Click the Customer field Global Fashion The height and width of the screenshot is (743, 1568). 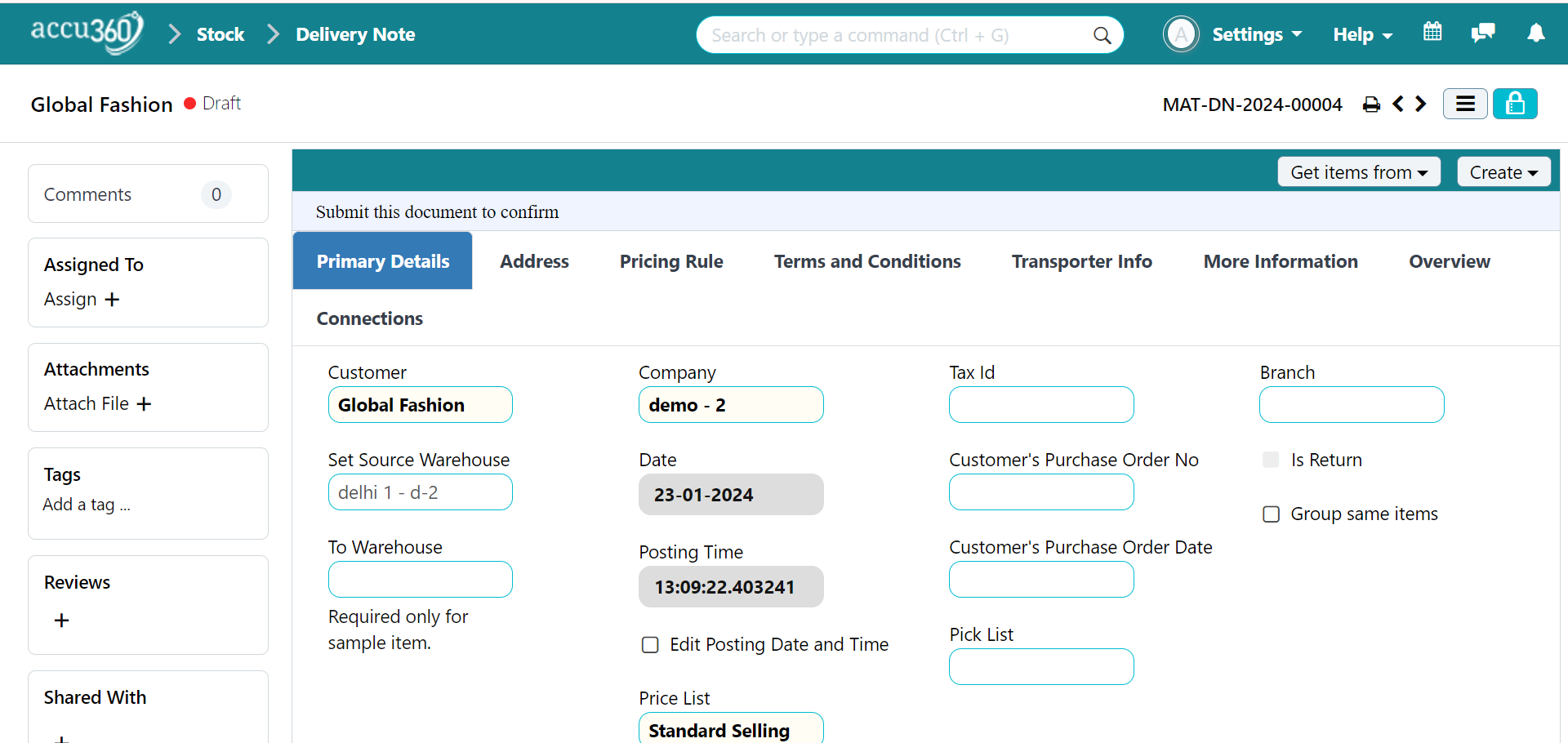[420, 405]
